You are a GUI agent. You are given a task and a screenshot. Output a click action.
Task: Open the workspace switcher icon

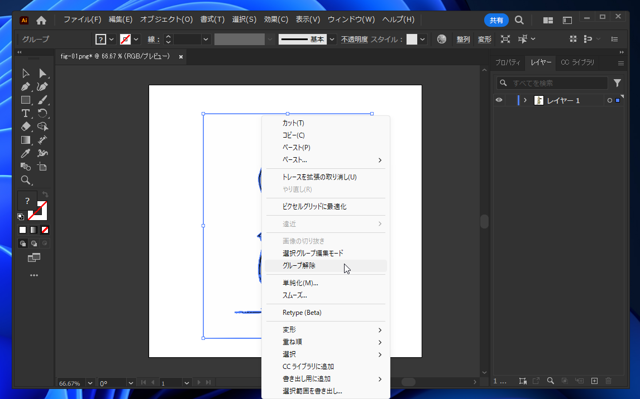coord(567,20)
